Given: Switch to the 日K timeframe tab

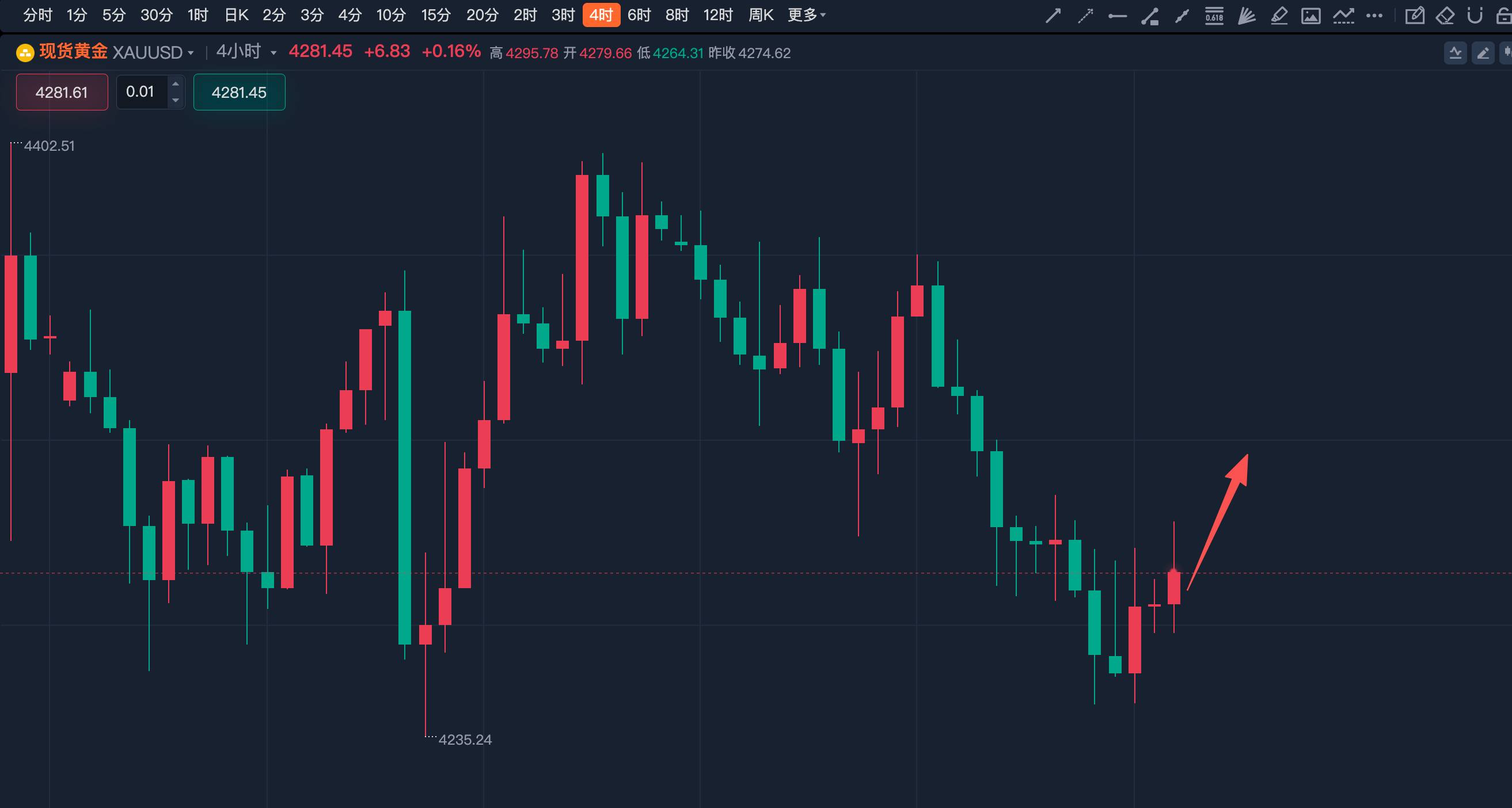Looking at the screenshot, I should pos(237,14).
